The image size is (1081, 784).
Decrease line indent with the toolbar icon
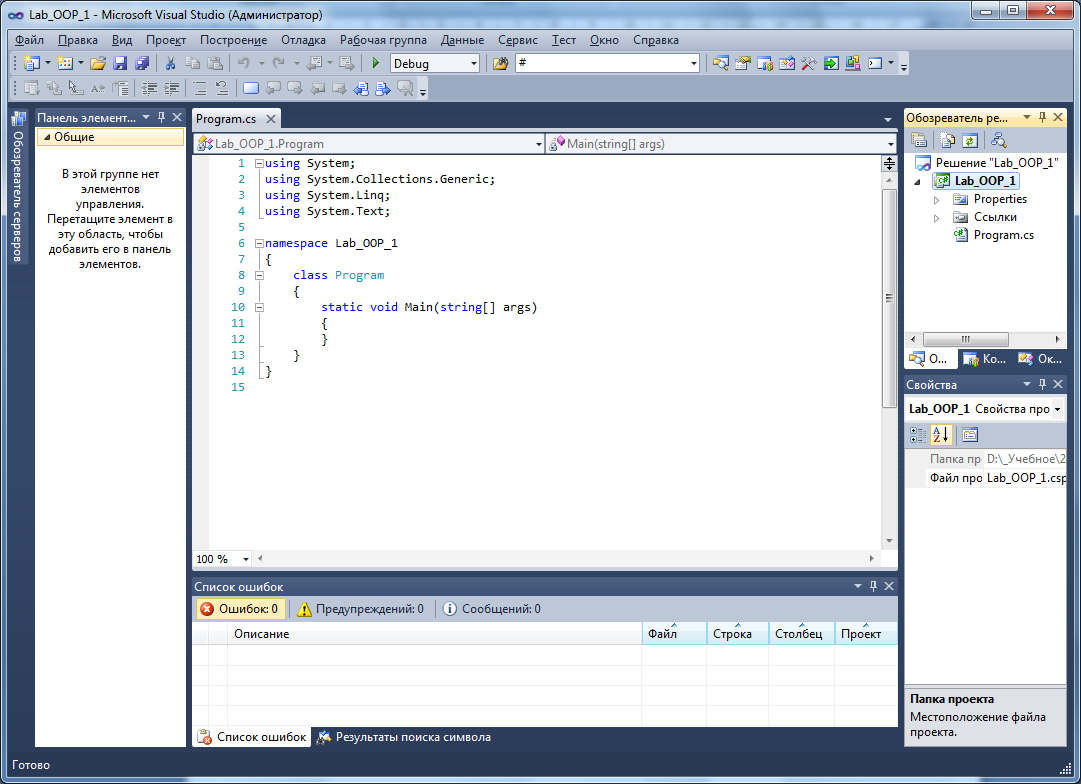tap(149, 88)
